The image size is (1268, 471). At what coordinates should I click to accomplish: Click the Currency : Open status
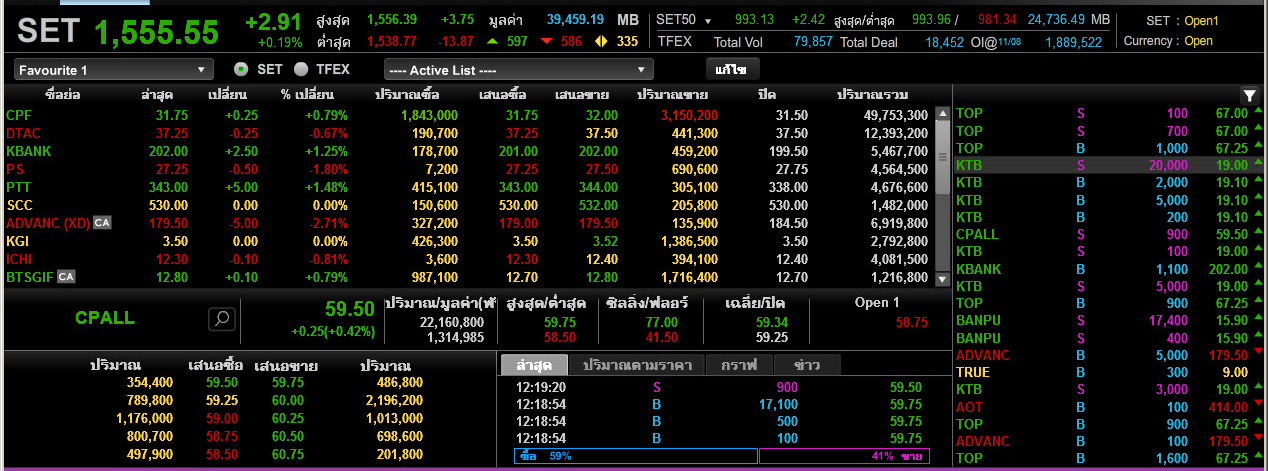[1168, 41]
